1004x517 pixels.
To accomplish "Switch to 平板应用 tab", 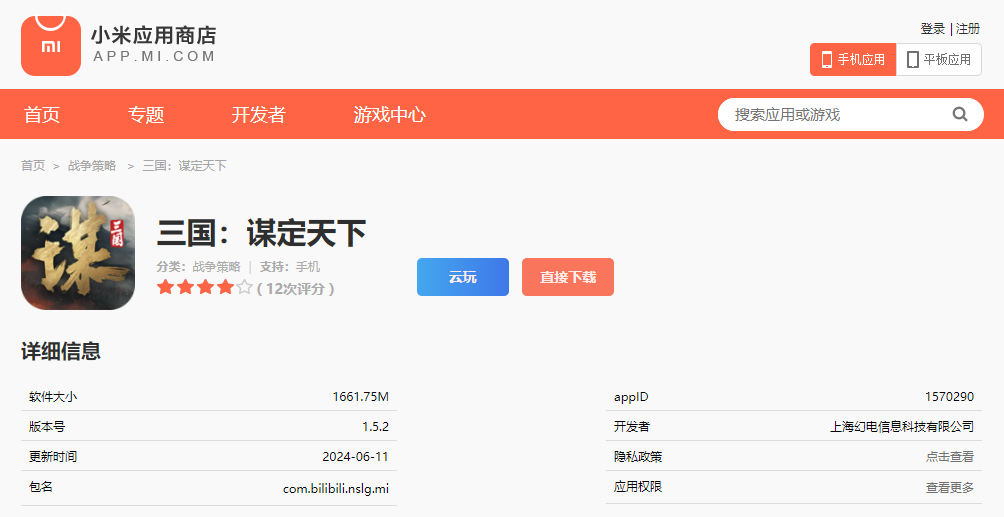I will 939,60.
